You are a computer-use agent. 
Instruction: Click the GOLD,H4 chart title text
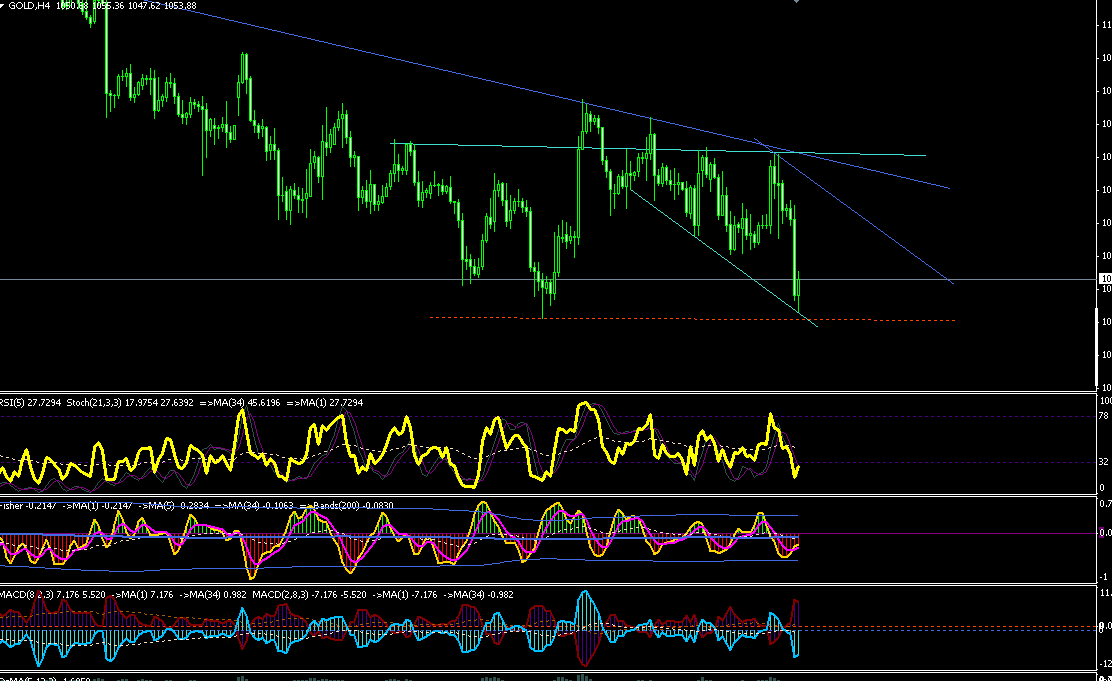(x=28, y=6)
